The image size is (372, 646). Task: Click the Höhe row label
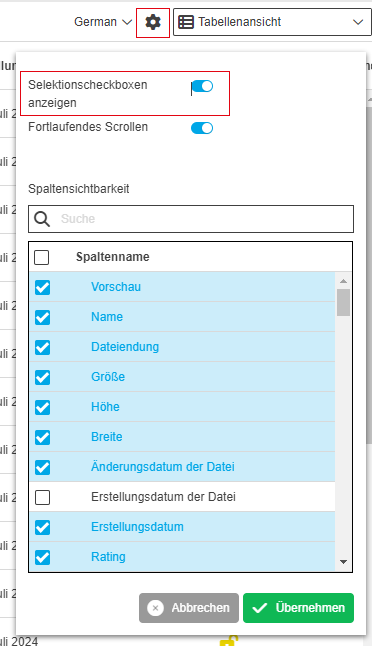pyautogui.click(x=105, y=407)
